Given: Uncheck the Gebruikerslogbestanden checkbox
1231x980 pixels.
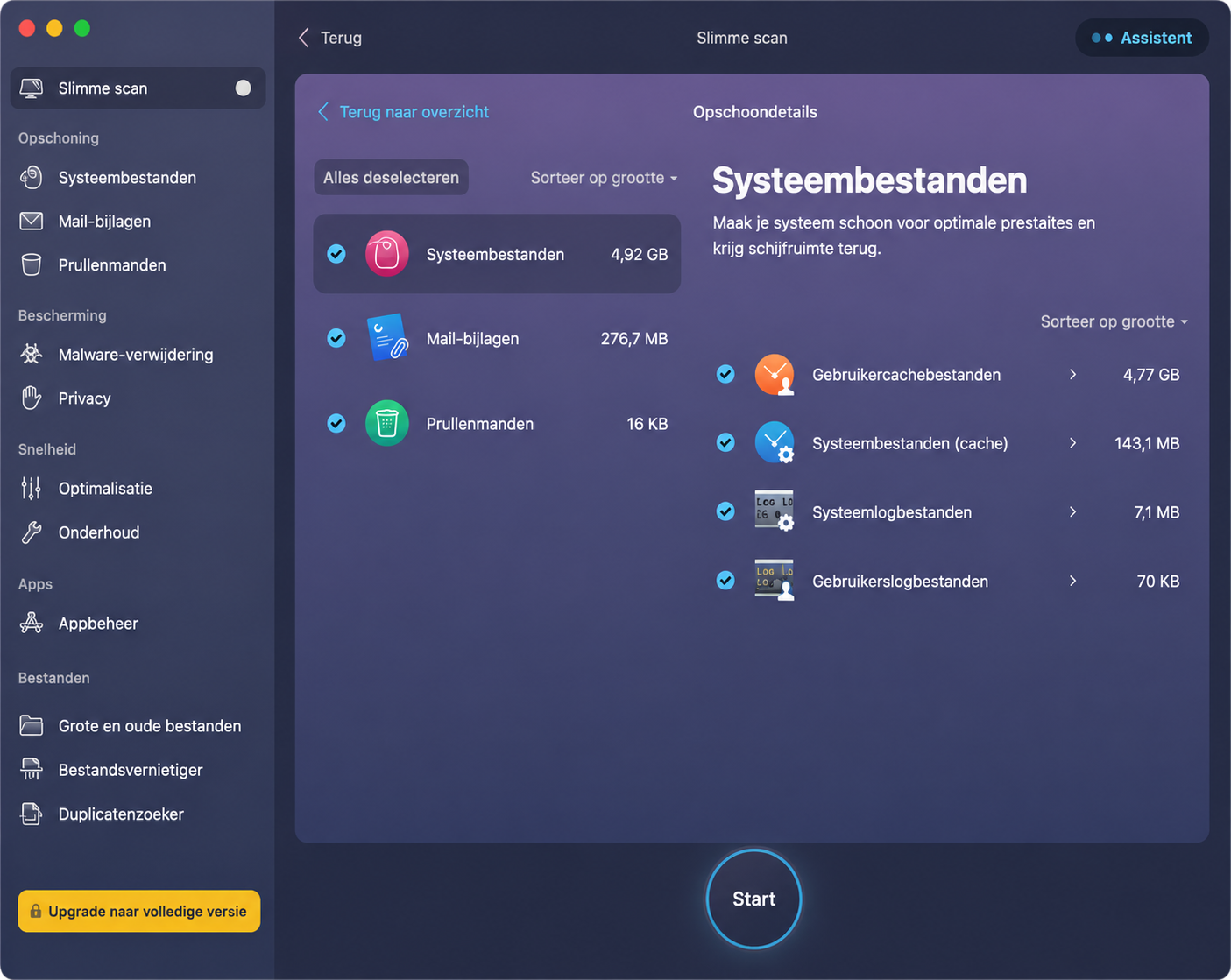Looking at the screenshot, I should click(x=725, y=580).
